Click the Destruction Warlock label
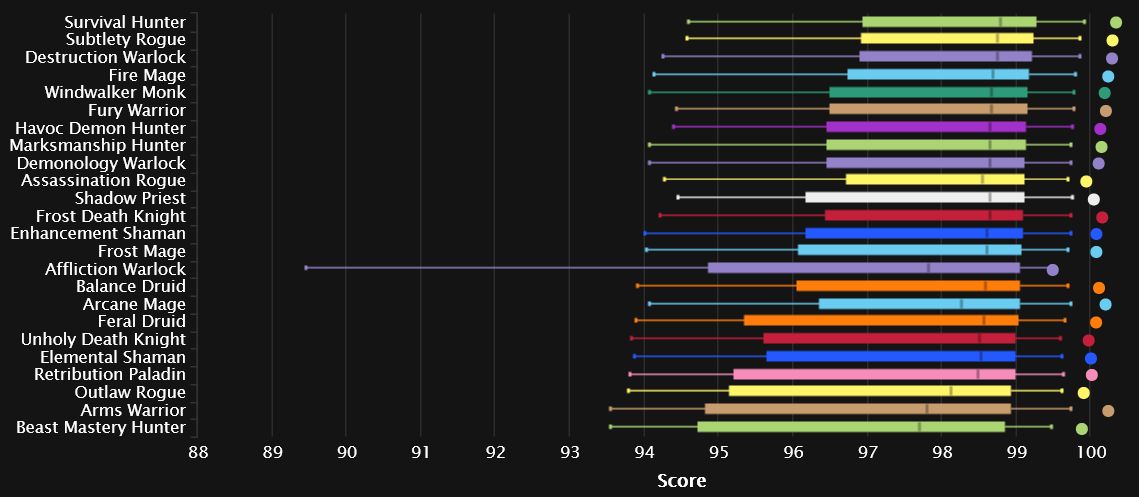 click(x=105, y=57)
